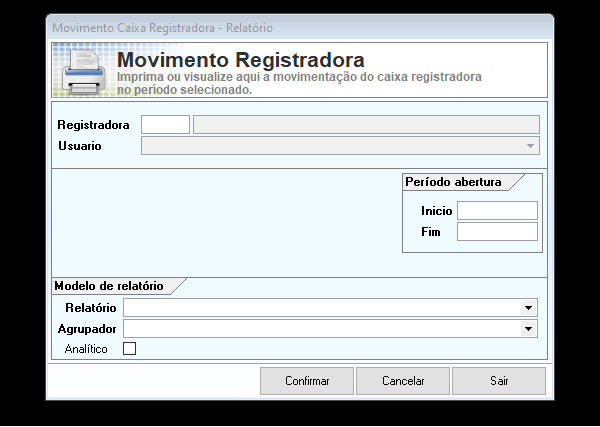Viewport: 600px width, 427px height.
Task: Click the Registradora description field
Action: (x=366, y=125)
